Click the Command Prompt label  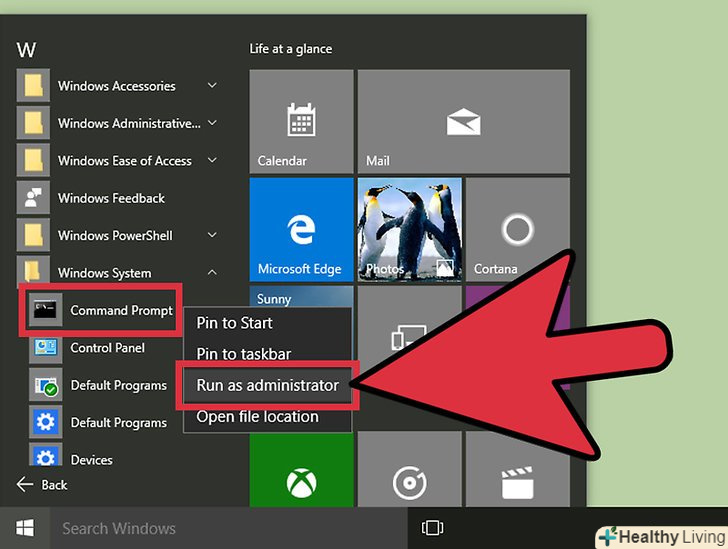[121, 310]
